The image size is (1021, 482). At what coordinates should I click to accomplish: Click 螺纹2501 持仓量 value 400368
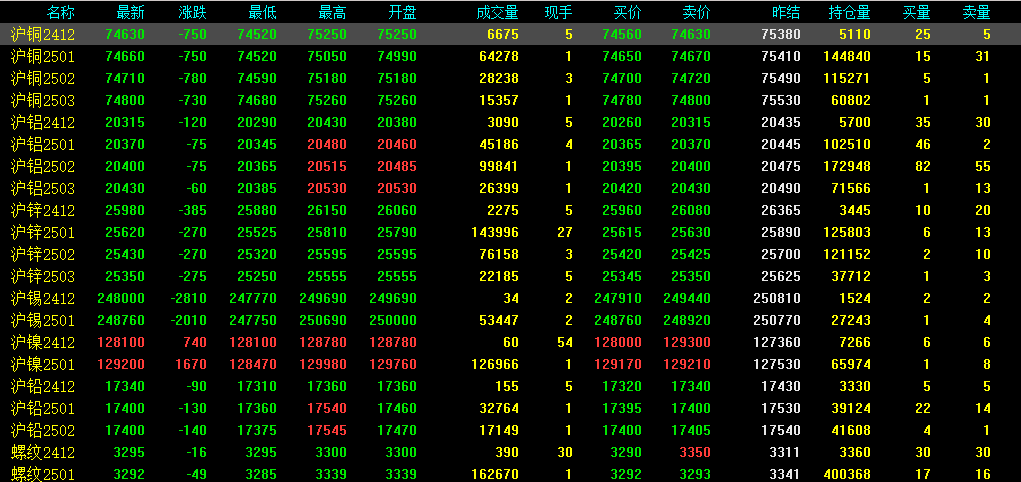pos(847,474)
